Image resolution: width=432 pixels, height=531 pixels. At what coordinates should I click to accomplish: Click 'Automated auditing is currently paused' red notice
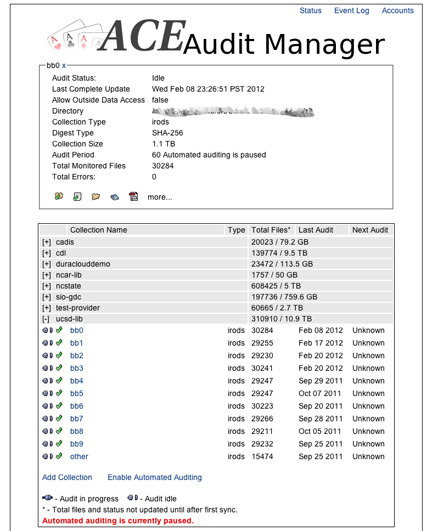click(118, 521)
